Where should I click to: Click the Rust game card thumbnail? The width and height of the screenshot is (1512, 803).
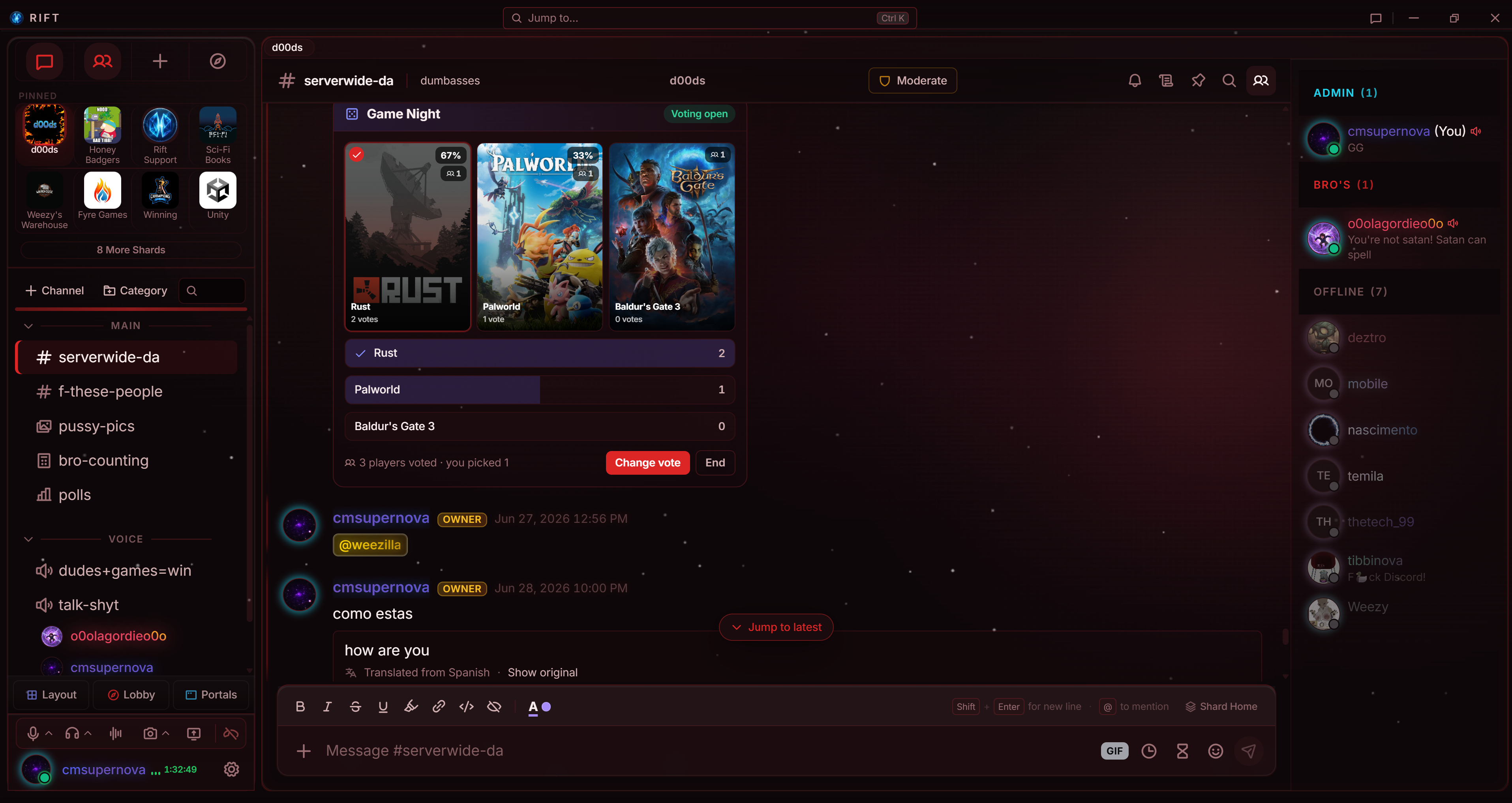(407, 237)
